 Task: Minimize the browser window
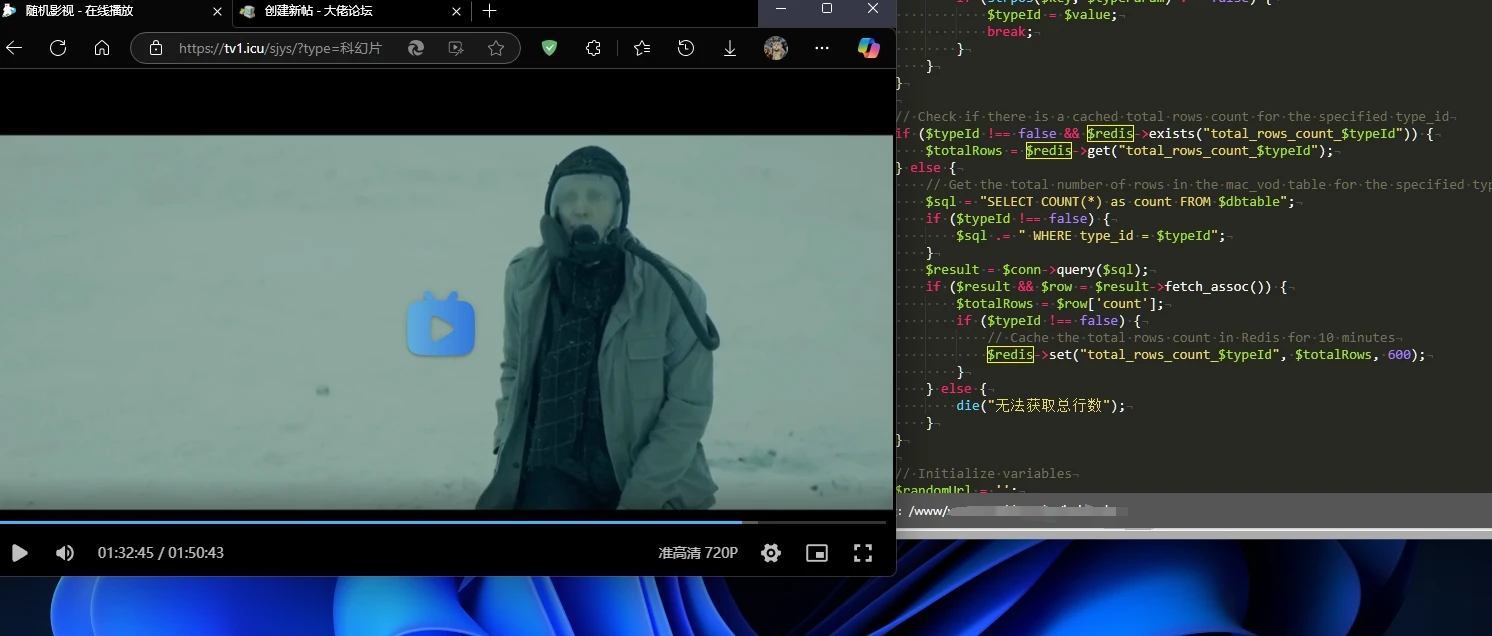[781, 8]
